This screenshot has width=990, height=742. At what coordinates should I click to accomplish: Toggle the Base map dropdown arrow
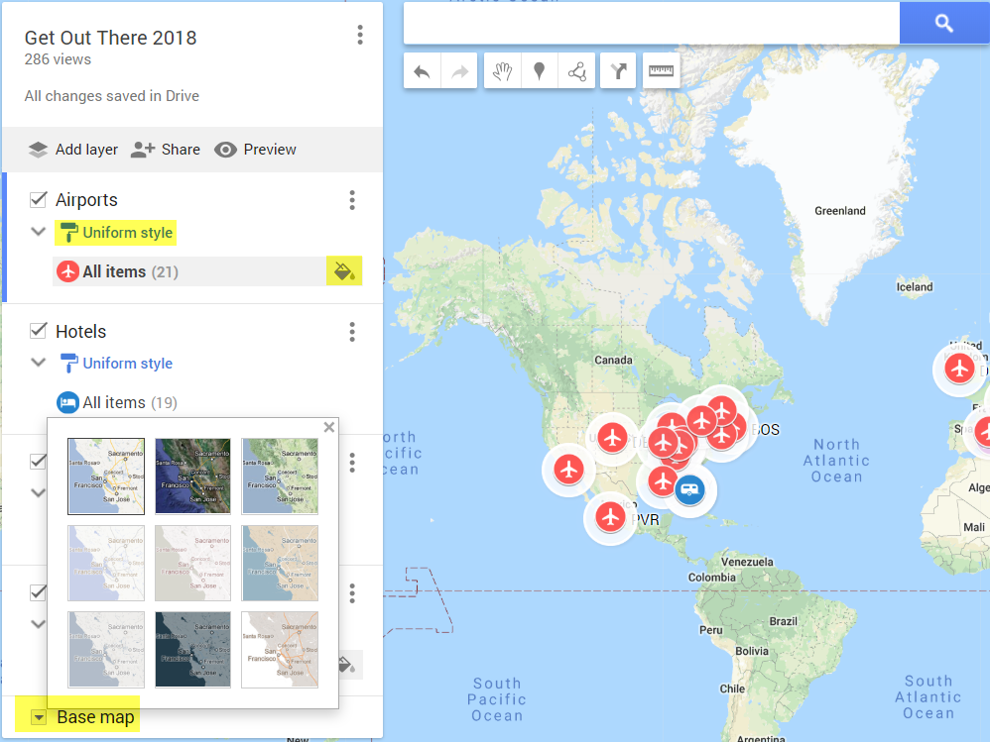point(39,717)
